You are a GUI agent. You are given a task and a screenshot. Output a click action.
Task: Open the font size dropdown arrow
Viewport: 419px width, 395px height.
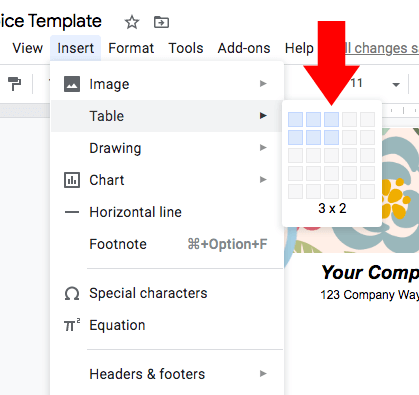[396, 85]
